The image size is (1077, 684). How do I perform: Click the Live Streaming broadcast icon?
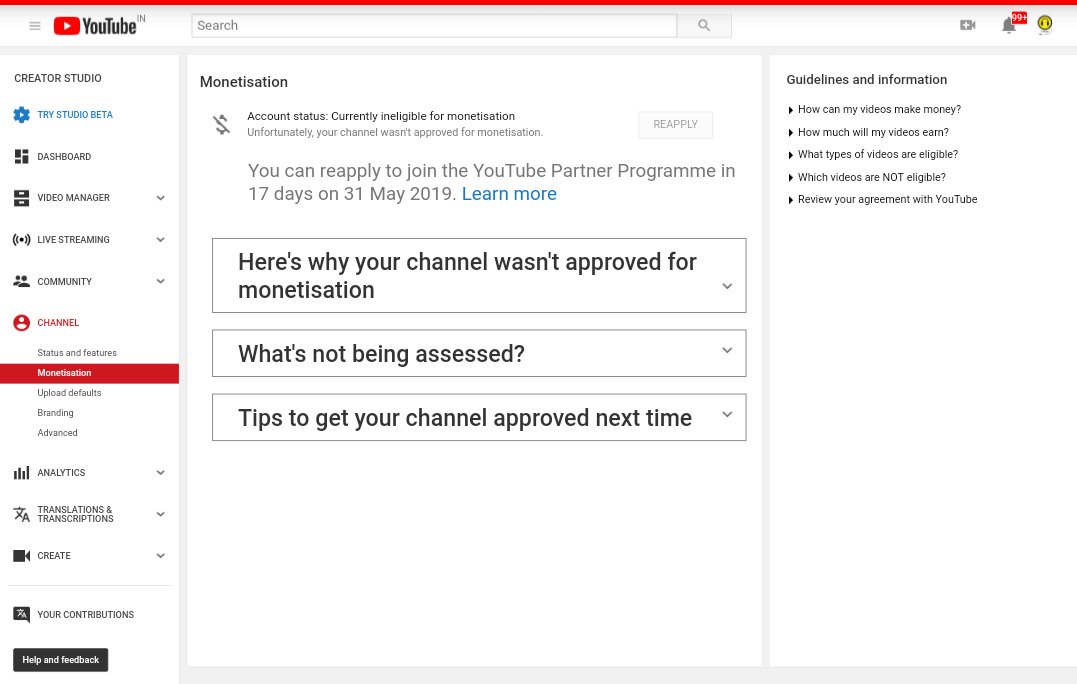[x=21, y=240]
